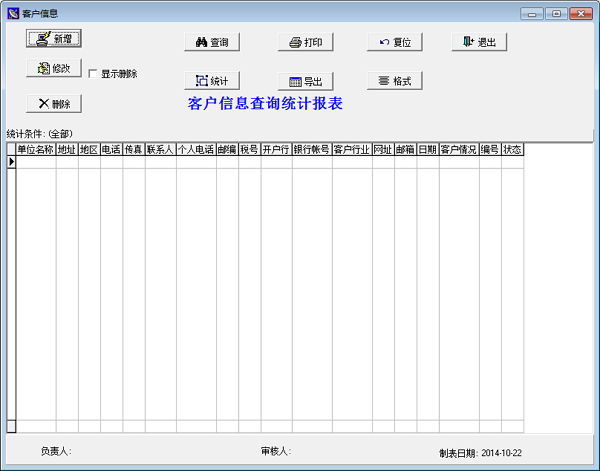Click the 新增 (Add) button
Screen dimensions: 600x471
click(54, 39)
